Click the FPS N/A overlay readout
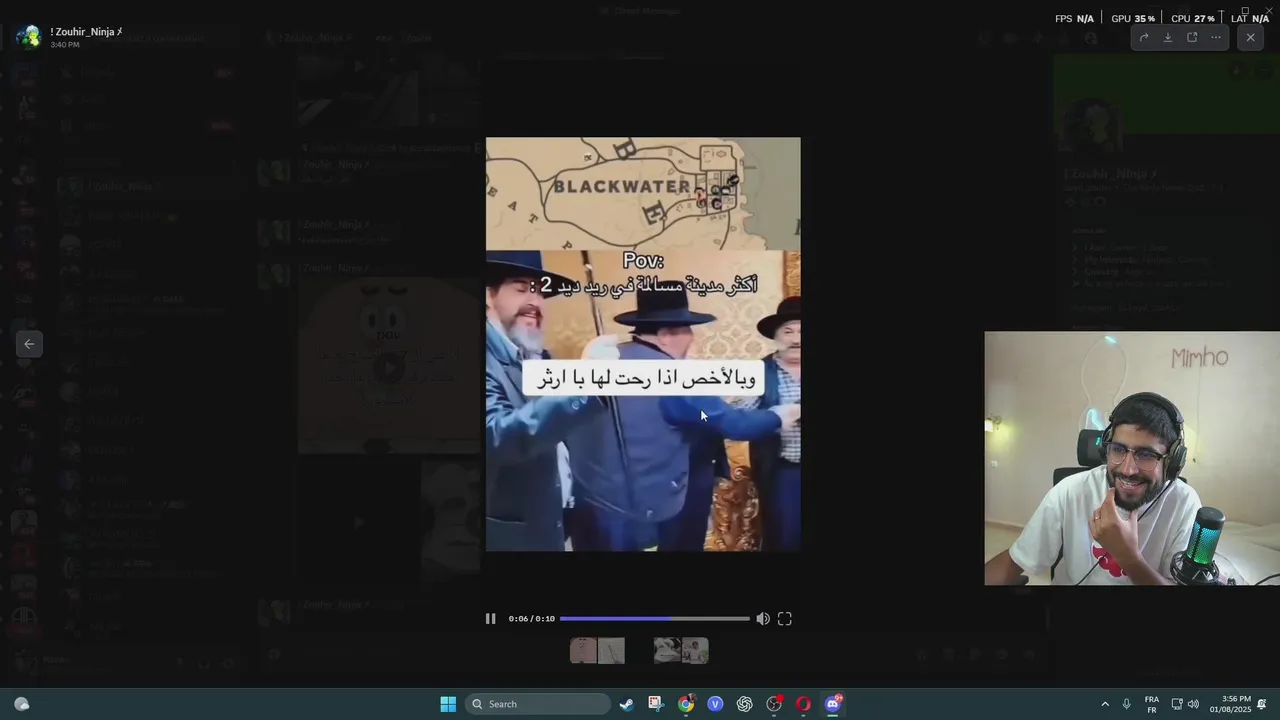 (x=1075, y=19)
